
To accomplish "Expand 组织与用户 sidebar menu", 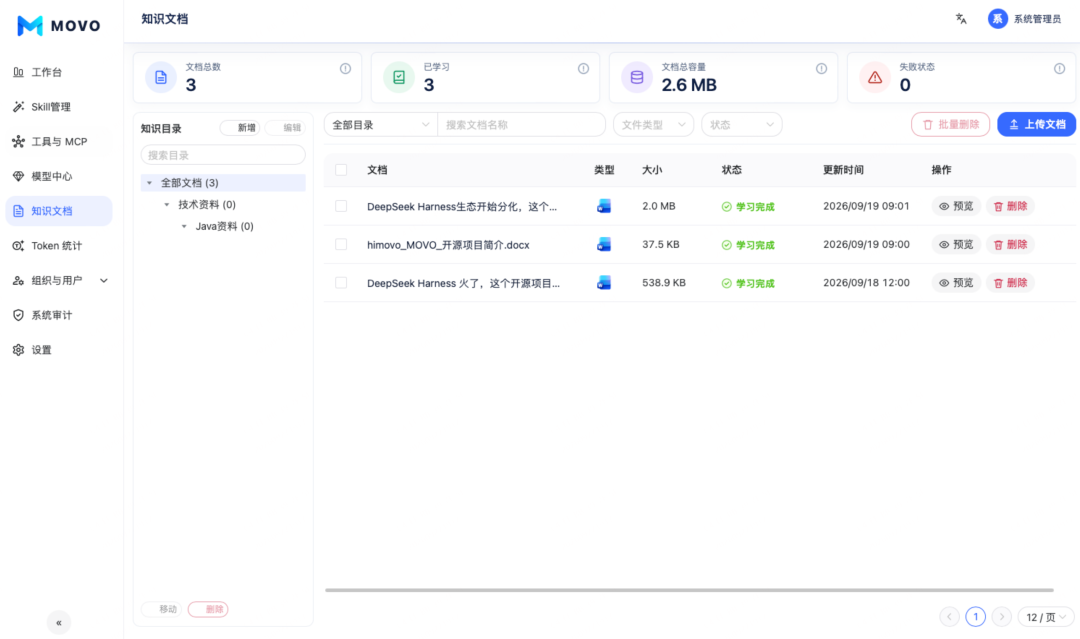I will (x=59, y=280).
